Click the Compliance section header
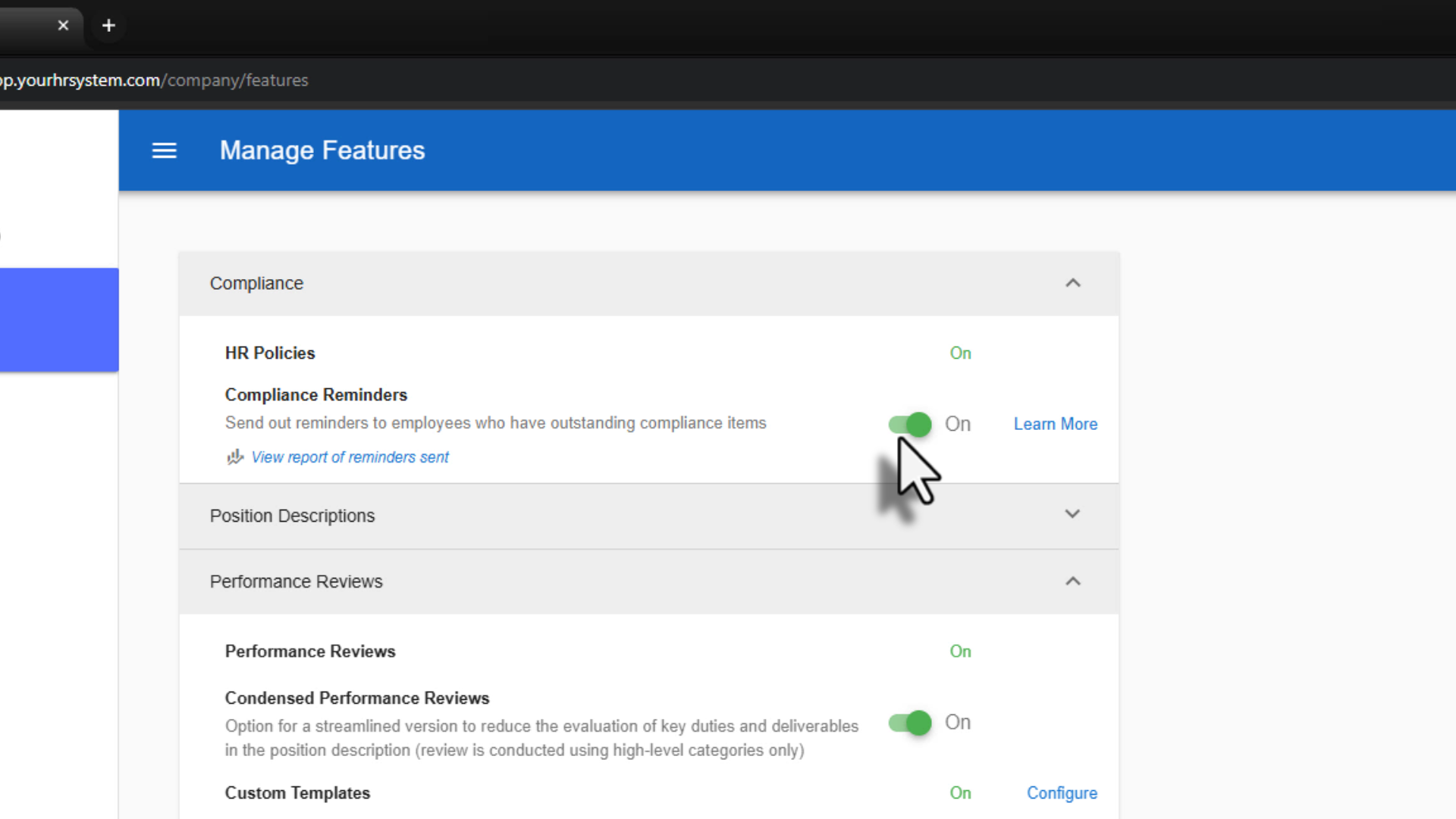Image resolution: width=1456 pixels, height=819 pixels. (x=256, y=284)
